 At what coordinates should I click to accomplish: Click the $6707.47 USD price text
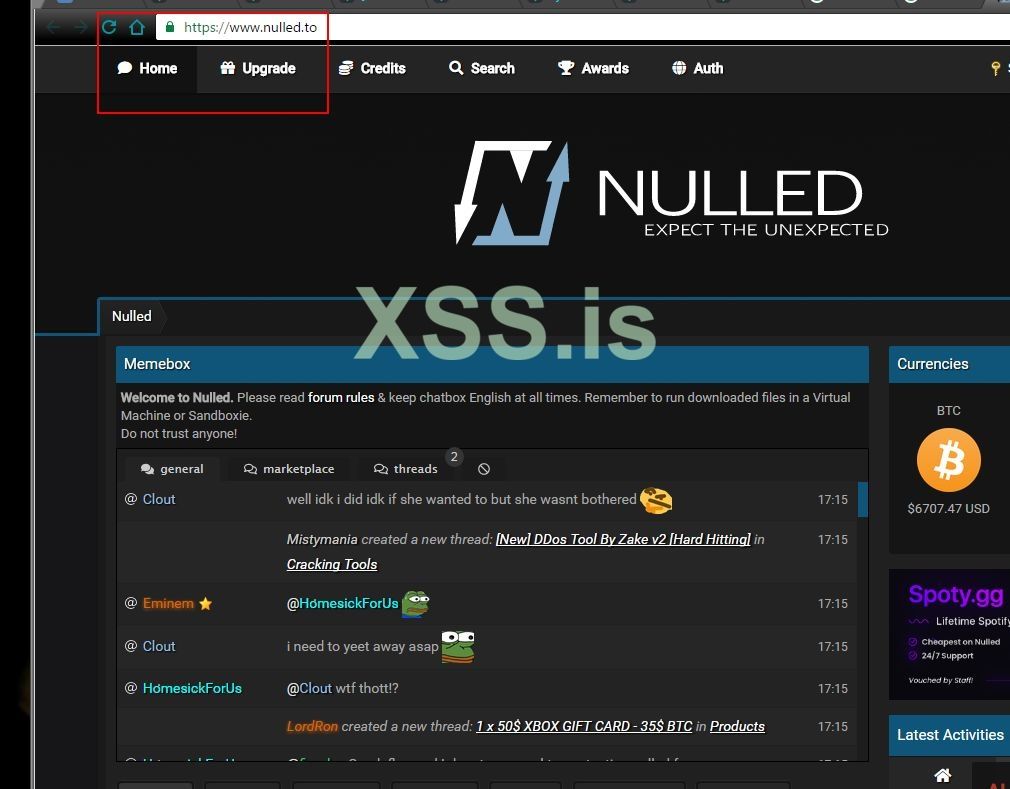click(949, 509)
